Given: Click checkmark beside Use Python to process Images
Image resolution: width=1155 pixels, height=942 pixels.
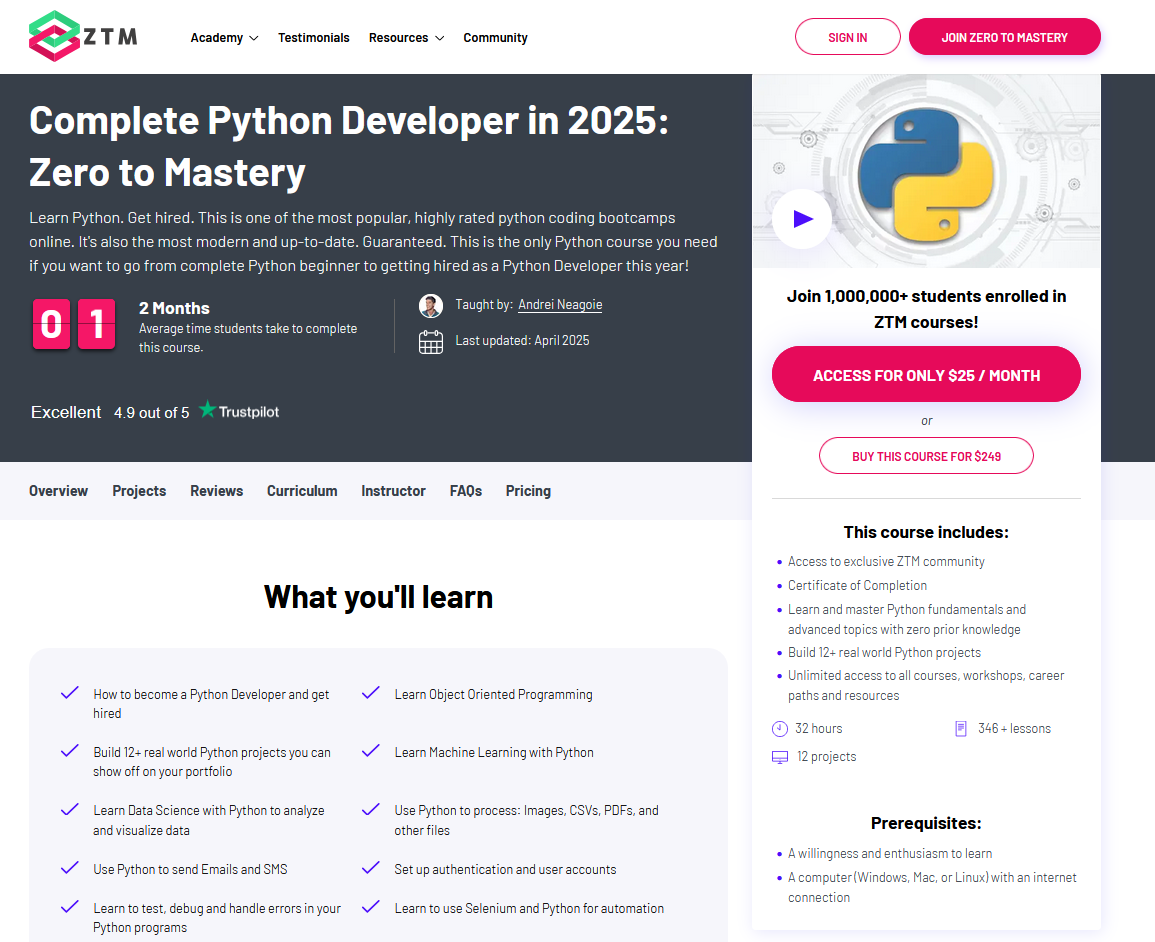Looking at the screenshot, I should 371,809.
